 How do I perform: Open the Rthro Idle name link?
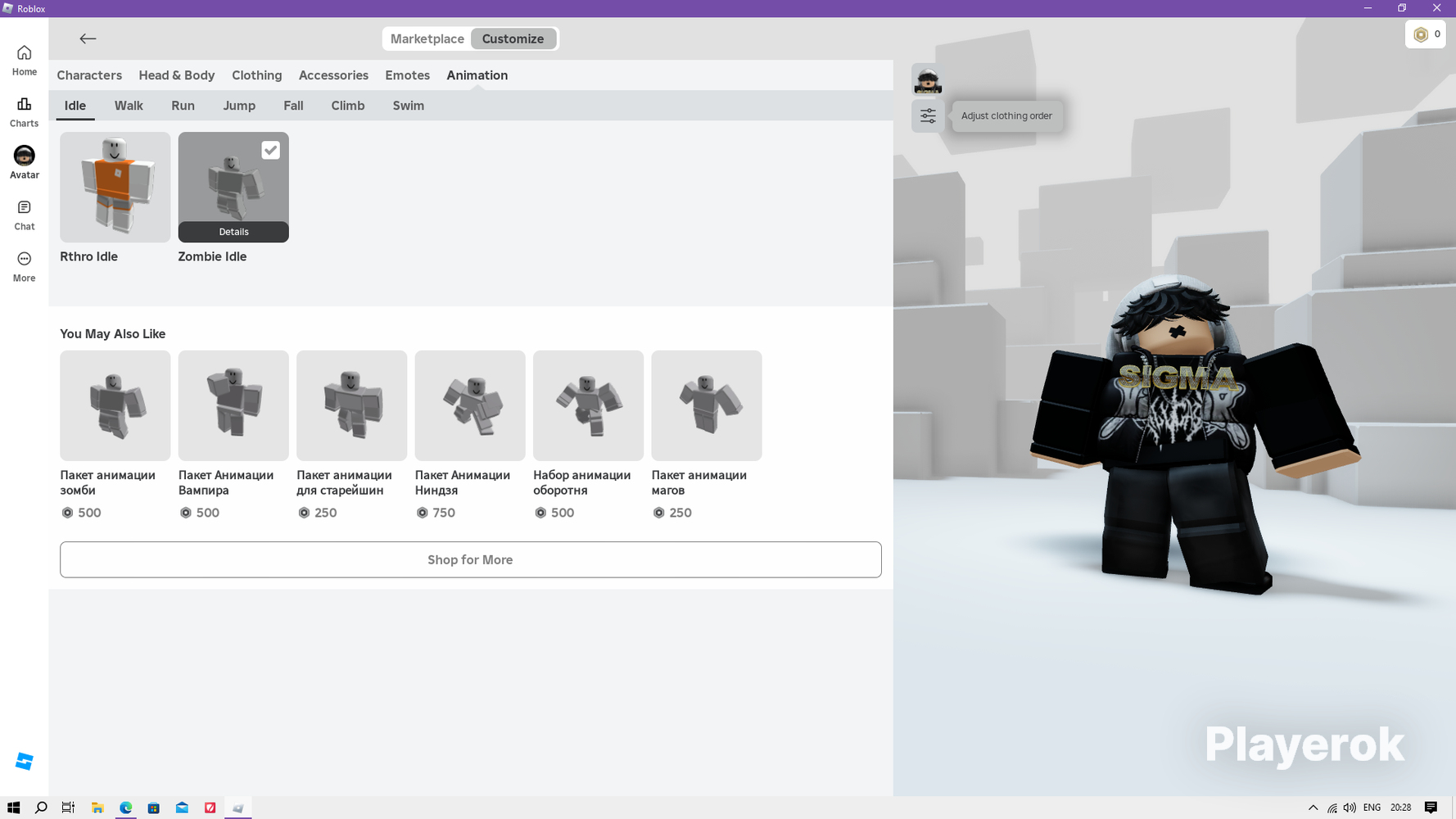(88, 256)
